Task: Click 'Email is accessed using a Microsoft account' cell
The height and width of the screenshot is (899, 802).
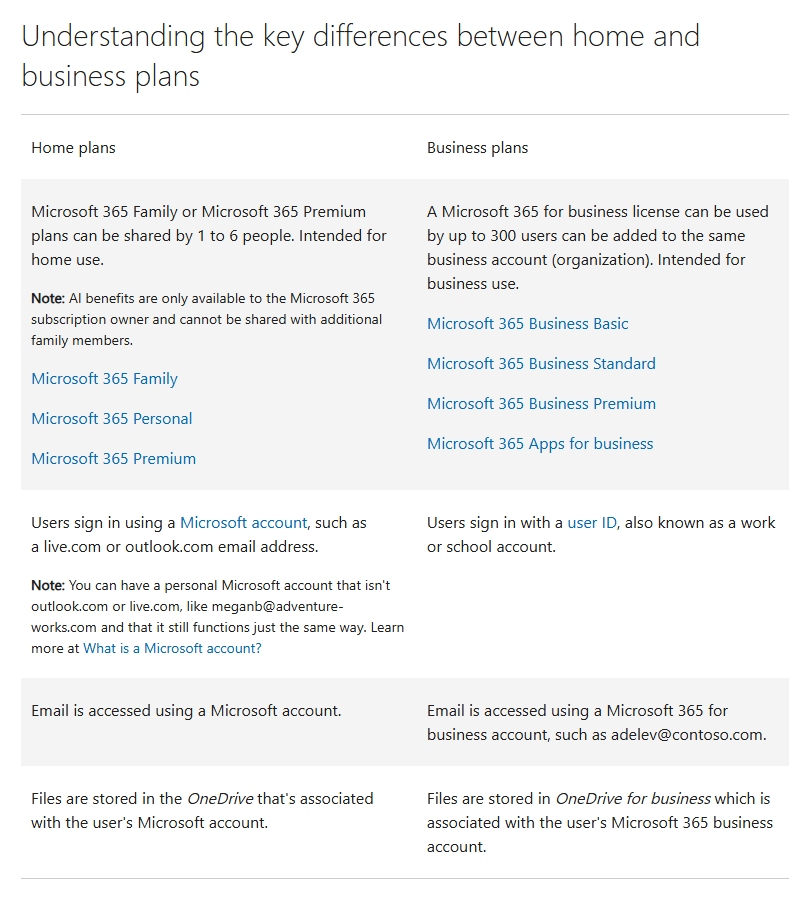Action: tap(186, 711)
